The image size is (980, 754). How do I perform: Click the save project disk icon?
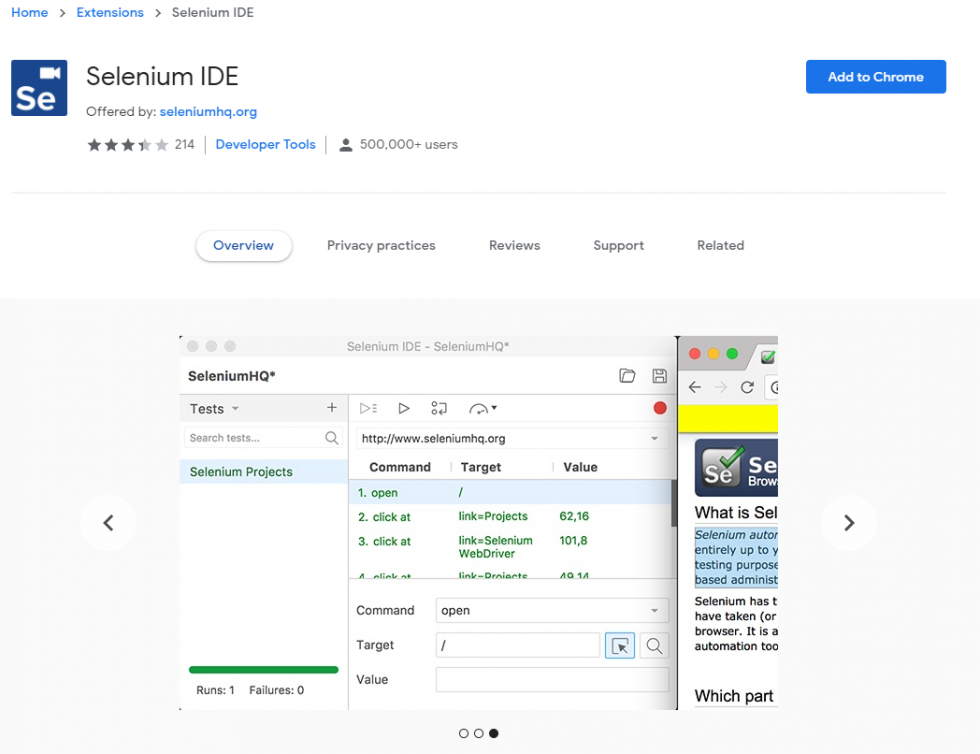659,376
